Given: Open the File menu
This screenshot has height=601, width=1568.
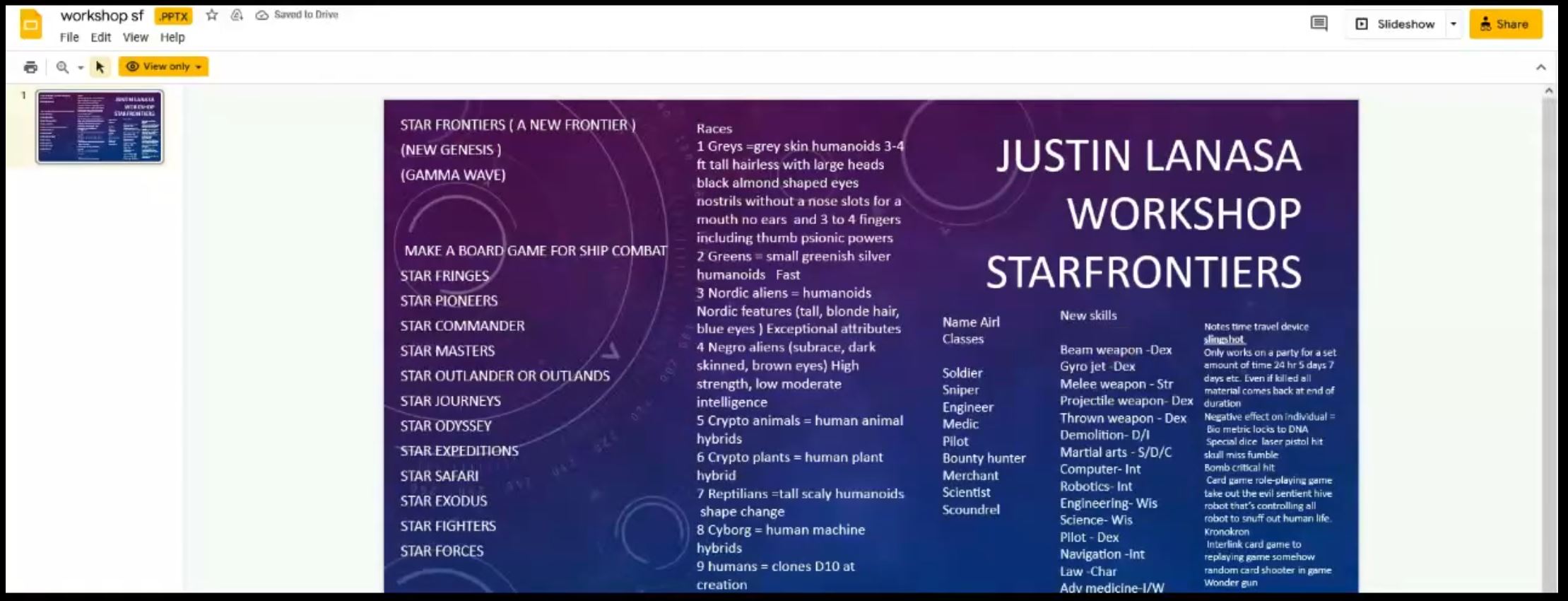Looking at the screenshot, I should click(x=69, y=37).
